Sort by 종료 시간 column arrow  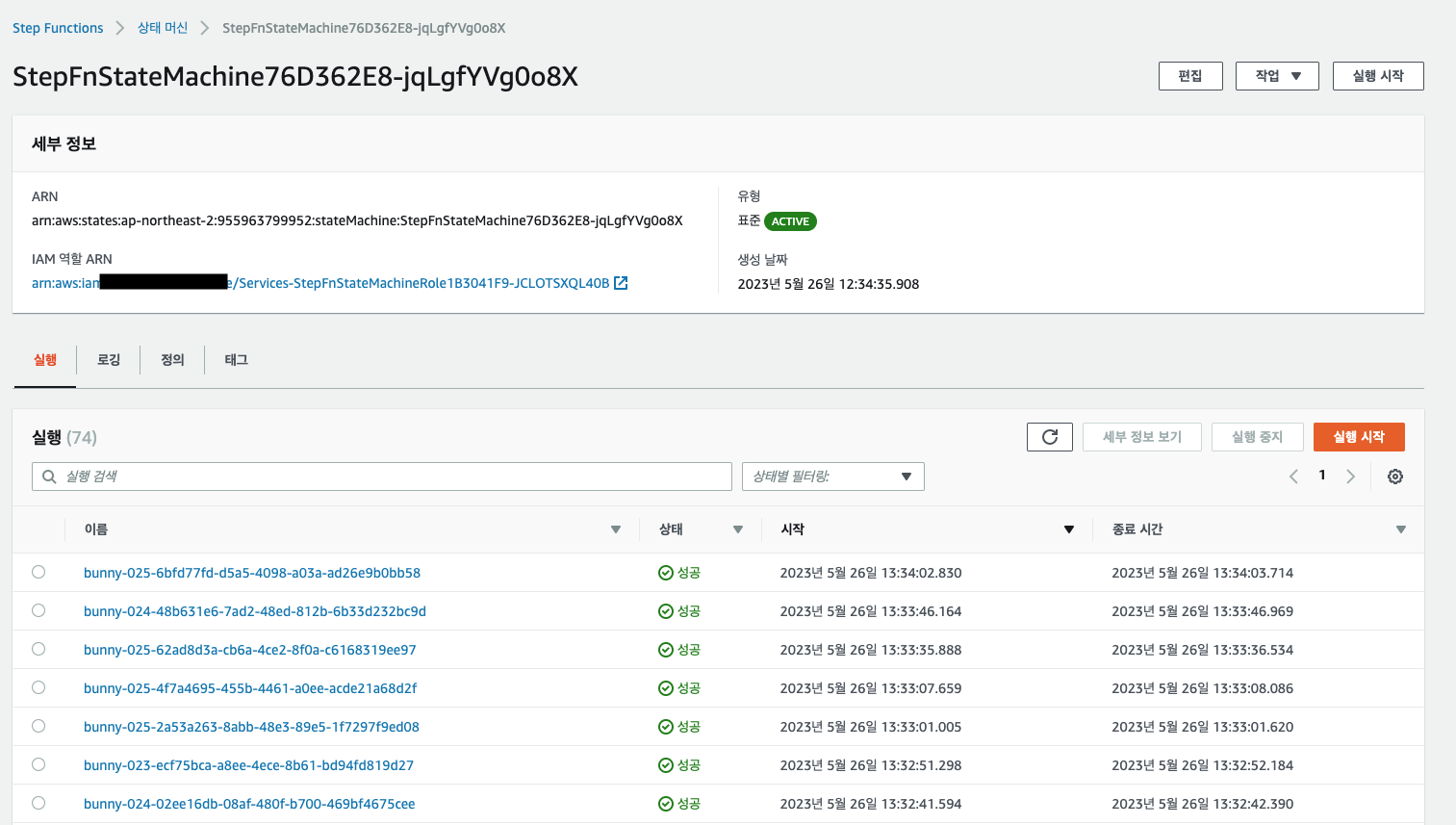[1401, 529]
